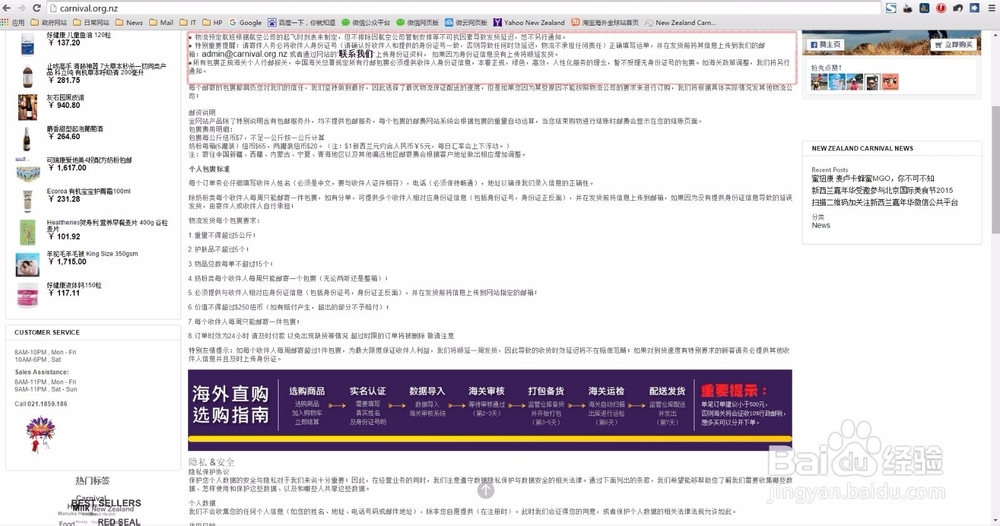Open the IT bookmark folder
Image resolution: width=1000 pixels, height=526 pixels.
tap(188, 22)
